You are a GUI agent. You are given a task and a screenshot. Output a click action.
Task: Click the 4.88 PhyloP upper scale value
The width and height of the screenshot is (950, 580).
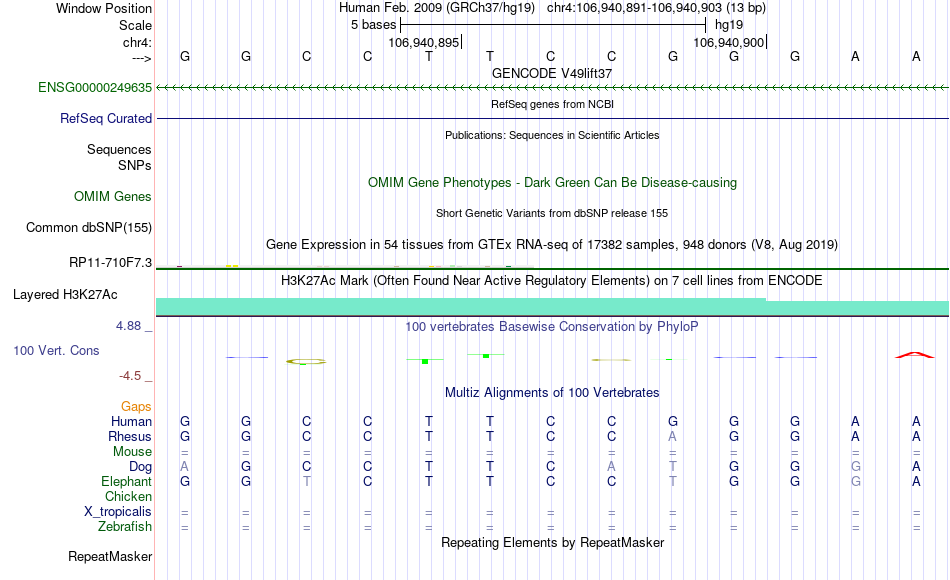click(128, 326)
